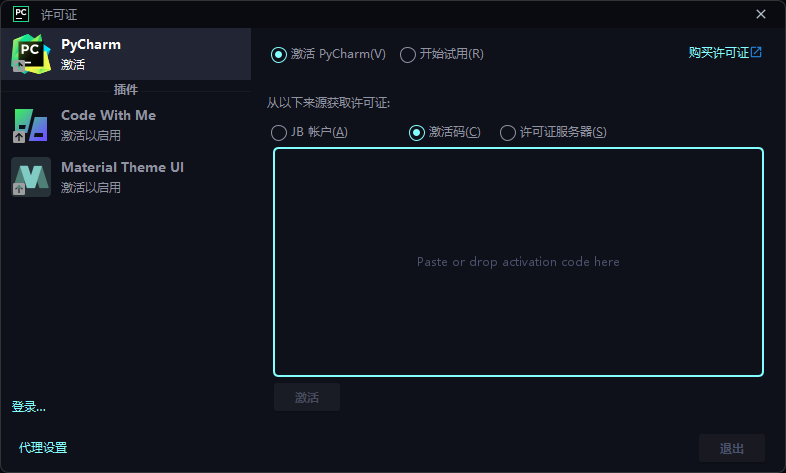
Task: Click the PC icon in title bar
Action: [21, 14]
